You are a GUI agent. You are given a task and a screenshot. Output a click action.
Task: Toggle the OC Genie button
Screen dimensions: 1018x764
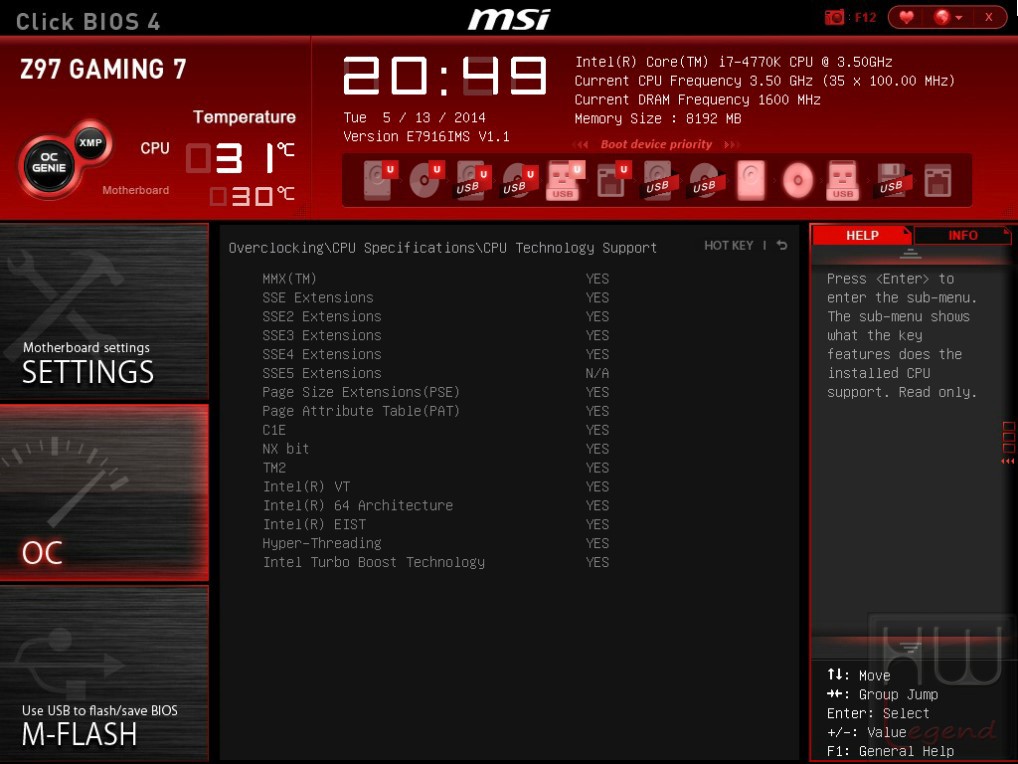[49, 164]
